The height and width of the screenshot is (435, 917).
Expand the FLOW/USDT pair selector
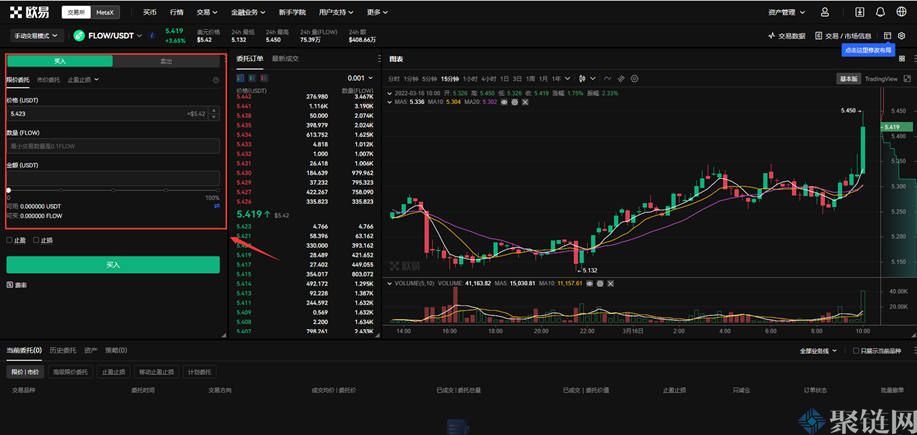[x=108, y=36]
